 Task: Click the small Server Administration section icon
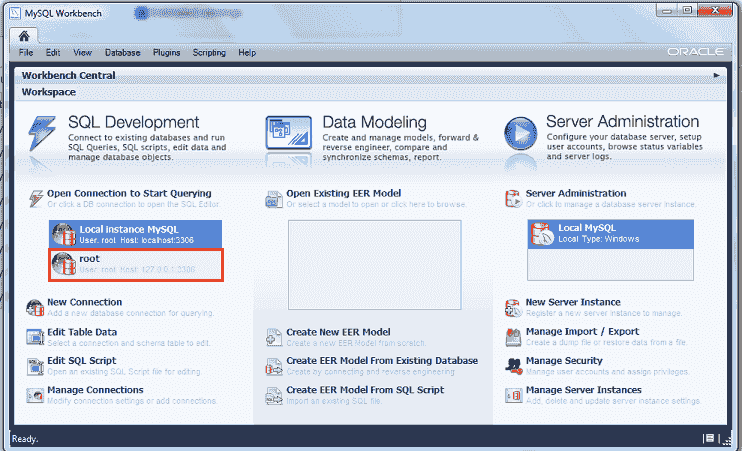[513, 199]
